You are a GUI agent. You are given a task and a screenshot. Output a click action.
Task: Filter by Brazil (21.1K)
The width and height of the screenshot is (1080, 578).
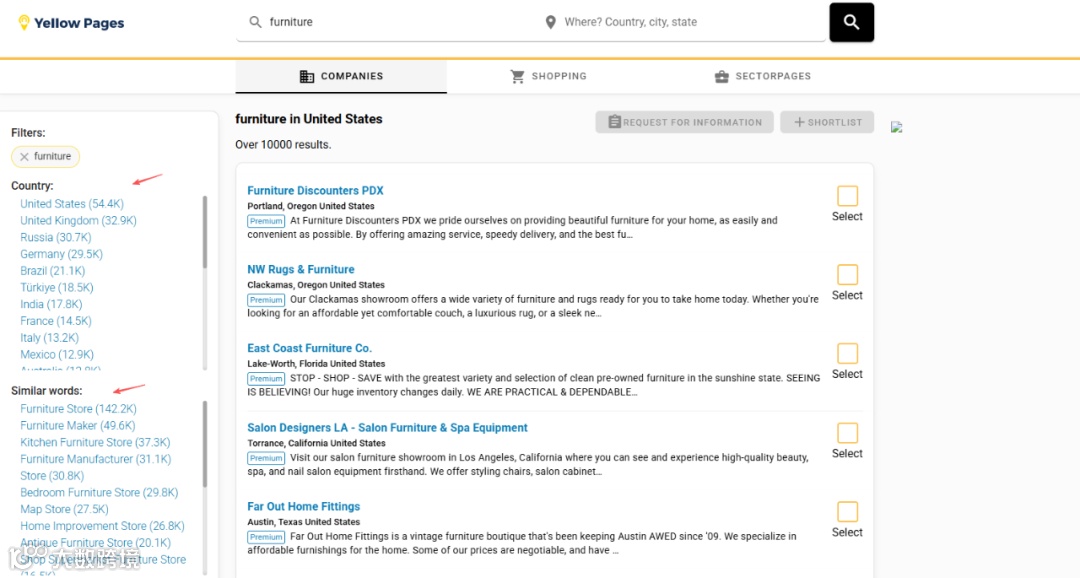[52, 271]
